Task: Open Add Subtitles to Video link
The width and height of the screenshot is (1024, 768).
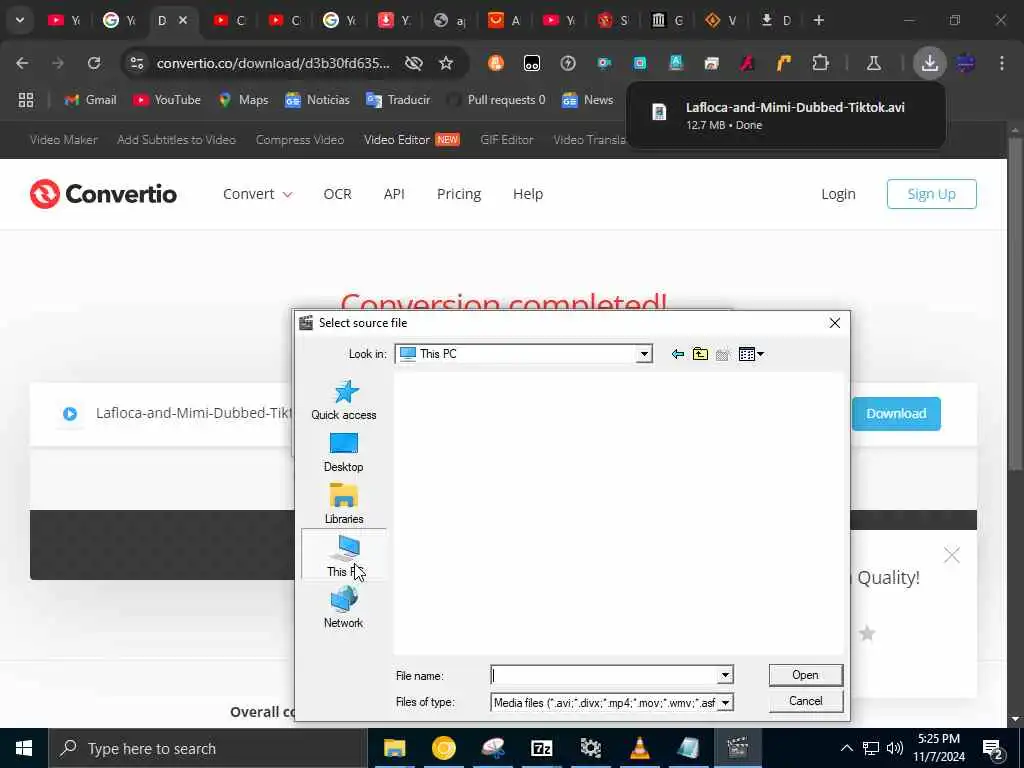Action: tap(176, 140)
